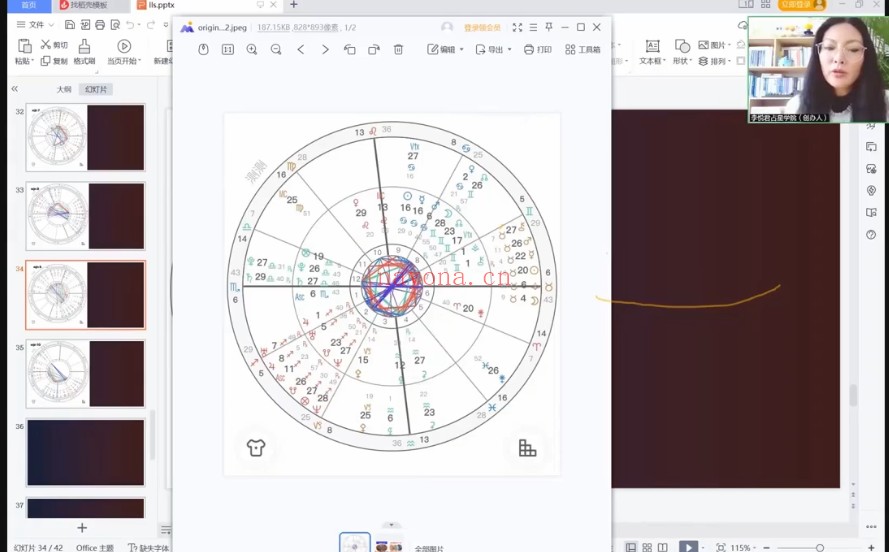
Task: Open the 形状 shapes dropdown
Action: (681, 52)
